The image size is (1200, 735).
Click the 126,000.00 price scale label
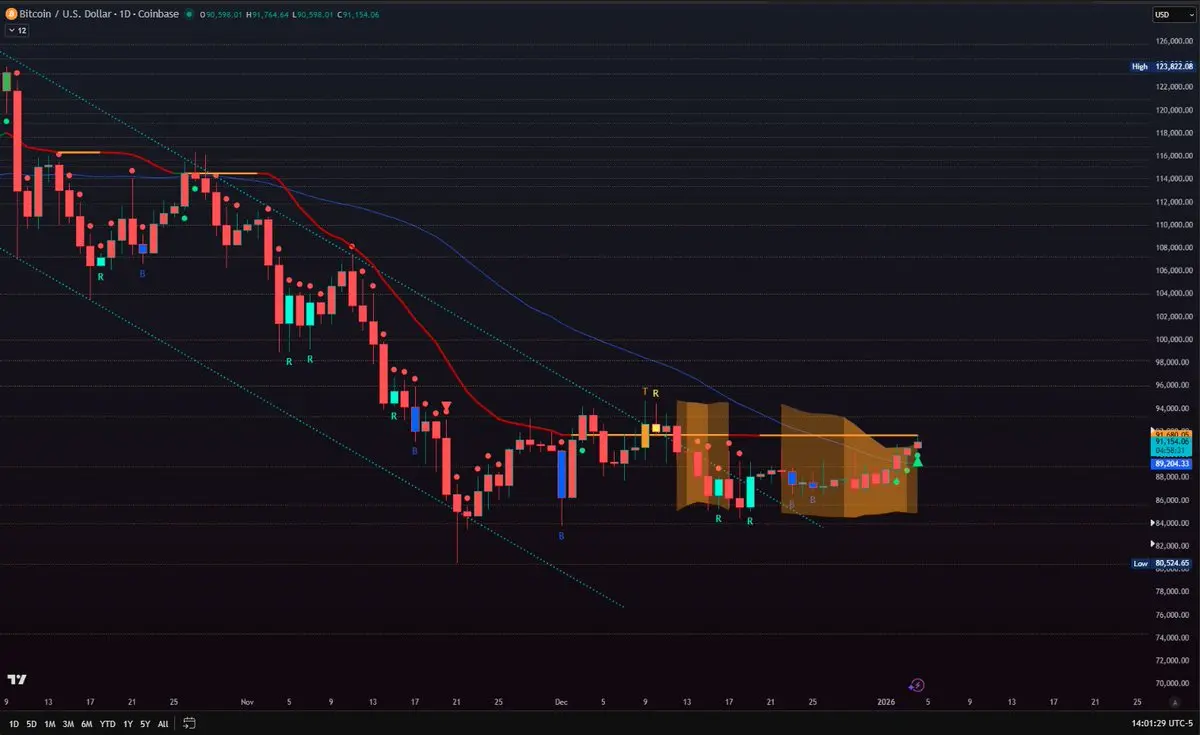pyautogui.click(x=1176, y=41)
